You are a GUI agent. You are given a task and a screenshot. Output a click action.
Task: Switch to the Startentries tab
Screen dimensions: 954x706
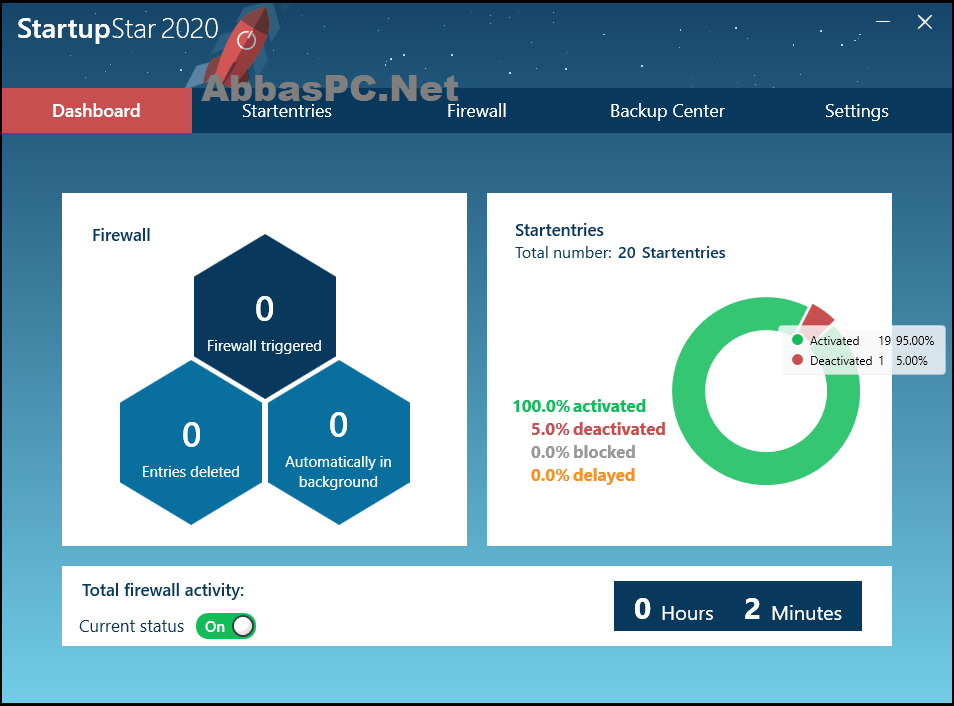point(287,111)
